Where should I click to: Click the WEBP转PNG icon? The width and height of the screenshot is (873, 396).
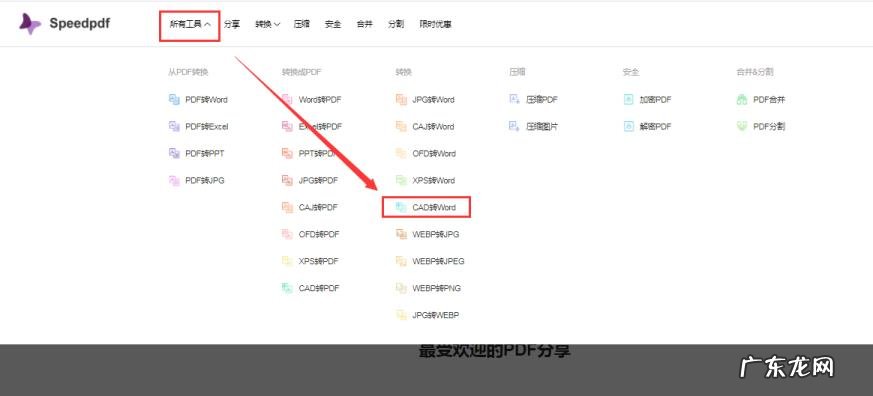pos(401,288)
